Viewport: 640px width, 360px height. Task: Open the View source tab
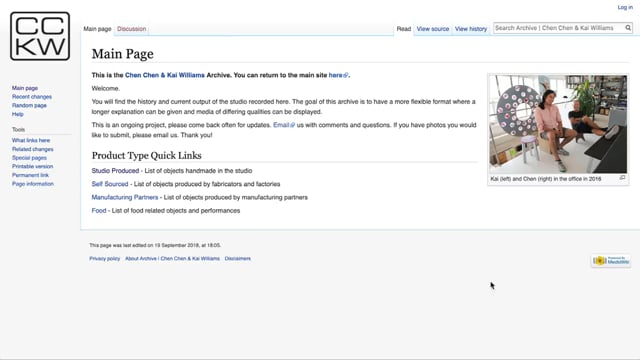[433, 29]
